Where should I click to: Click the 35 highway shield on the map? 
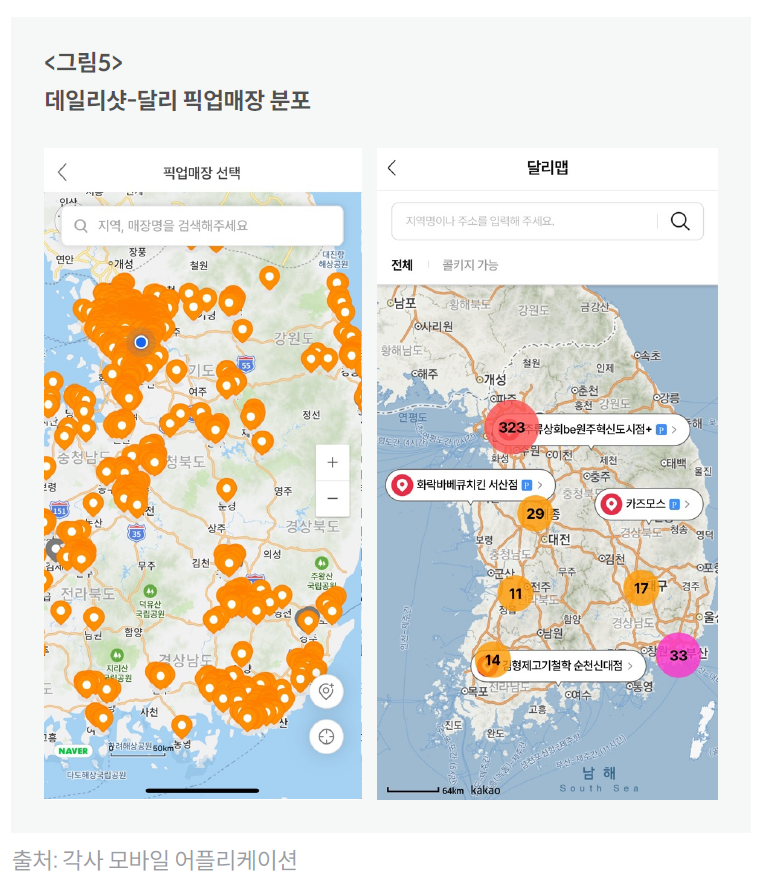click(x=136, y=533)
